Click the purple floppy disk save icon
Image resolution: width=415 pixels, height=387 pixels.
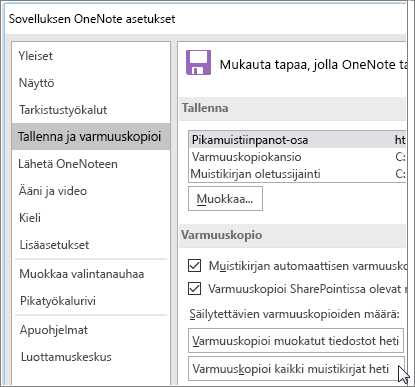(x=198, y=63)
